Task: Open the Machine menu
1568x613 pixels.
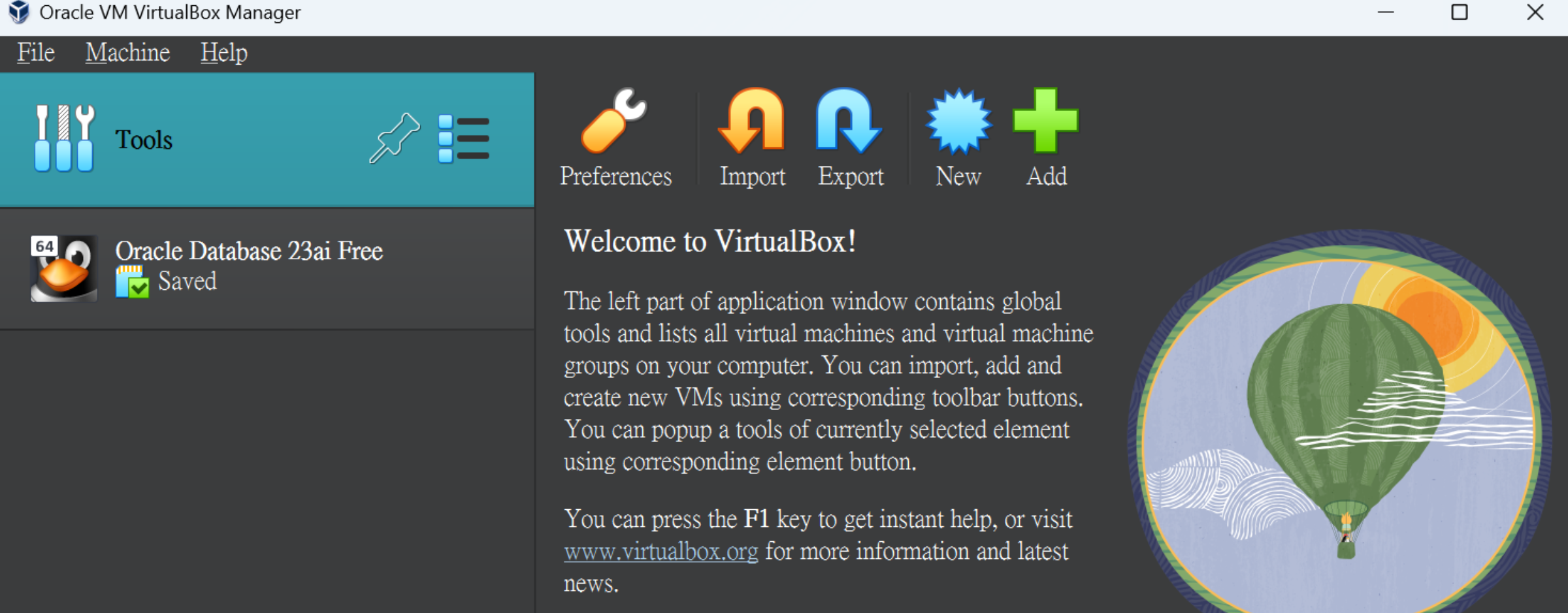Action: pyautogui.click(x=127, y=52)
